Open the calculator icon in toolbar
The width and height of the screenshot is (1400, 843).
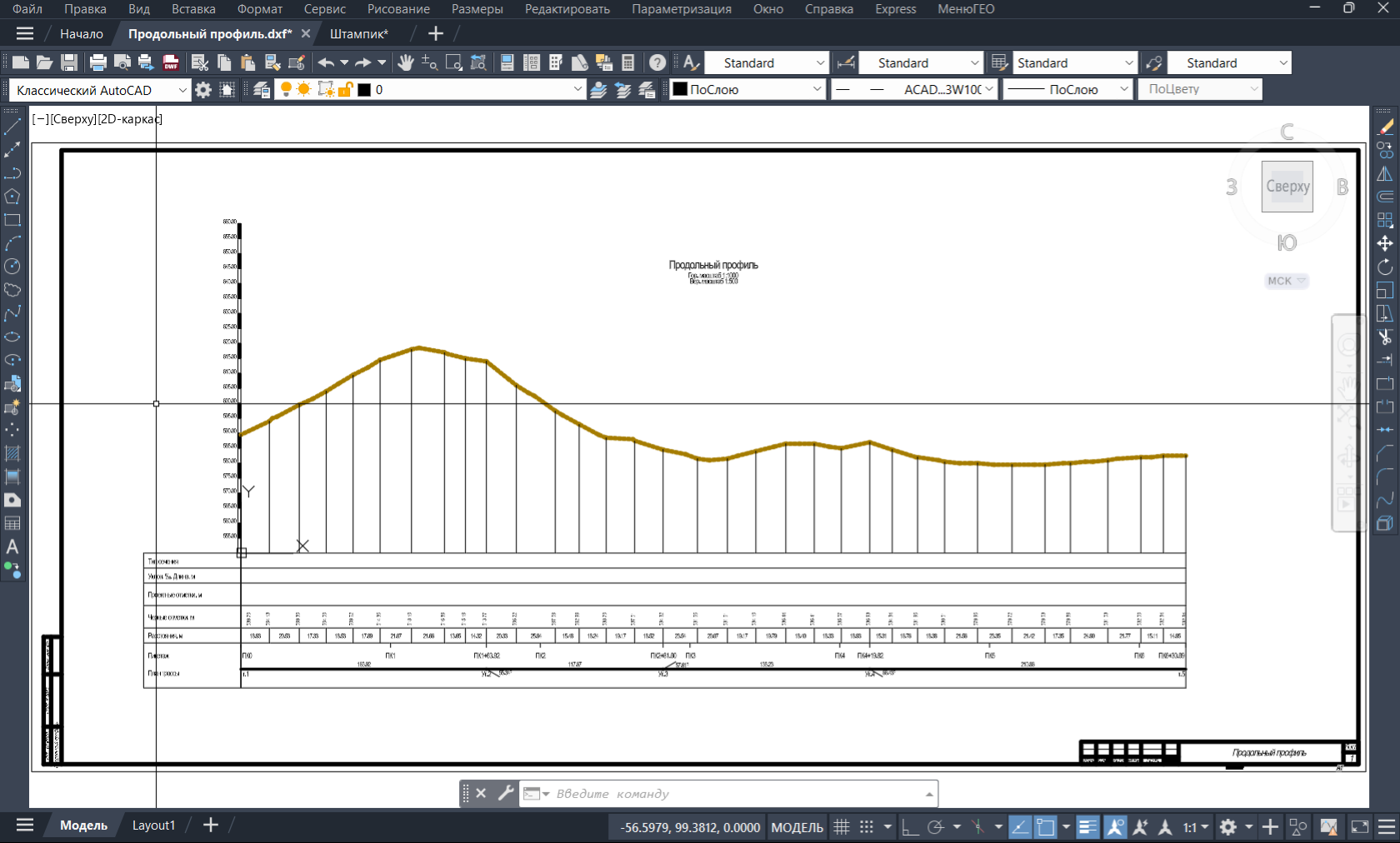628,62
